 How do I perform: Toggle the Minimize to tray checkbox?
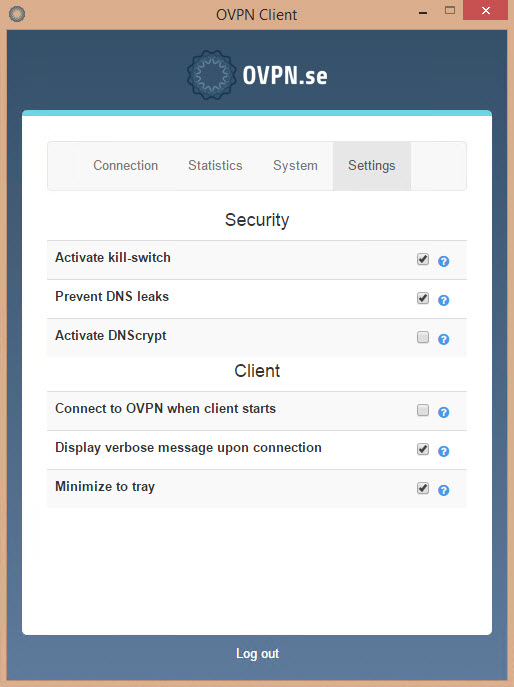(x=423, y=488)
